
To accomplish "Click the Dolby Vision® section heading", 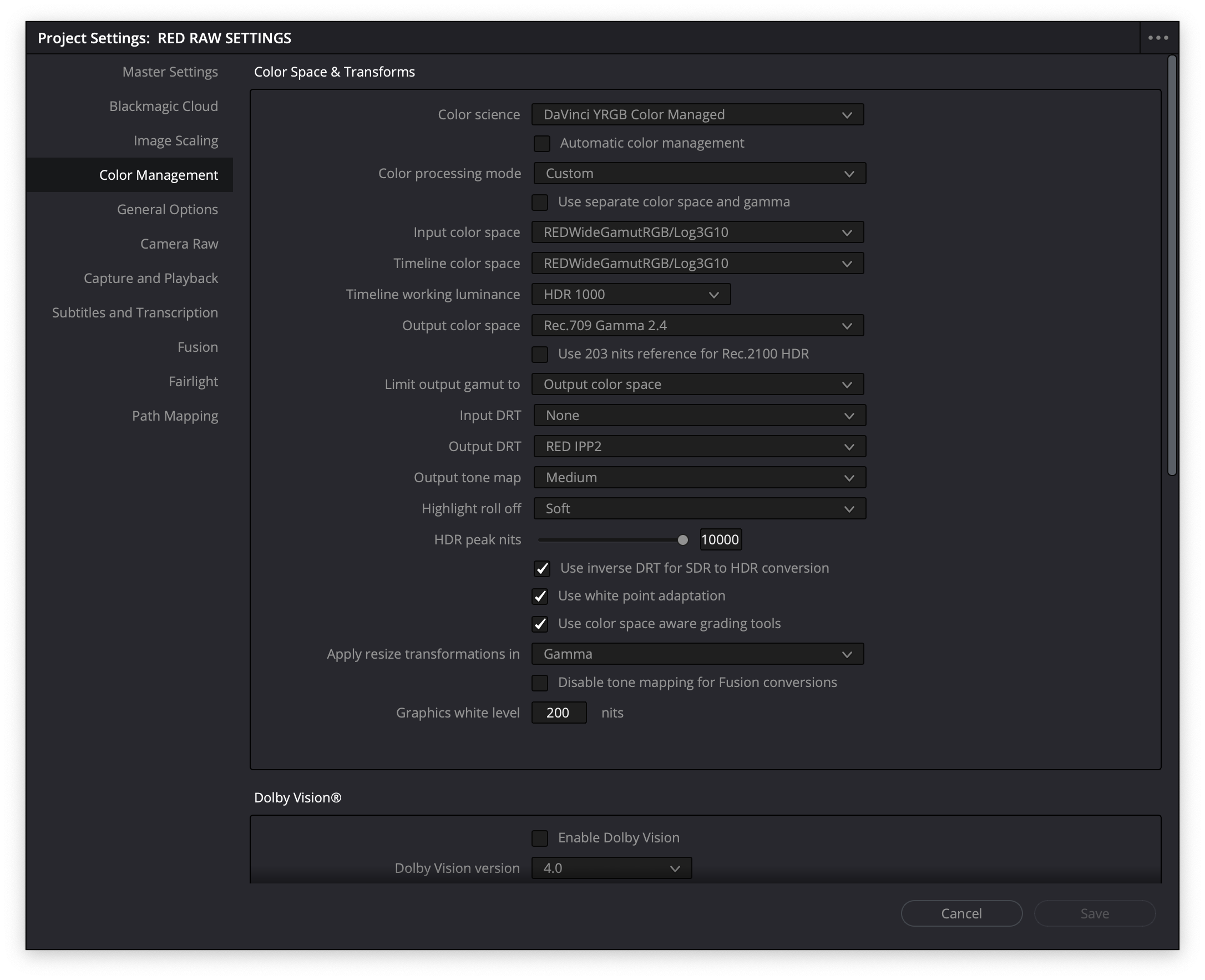I will (x=297, y=797).
